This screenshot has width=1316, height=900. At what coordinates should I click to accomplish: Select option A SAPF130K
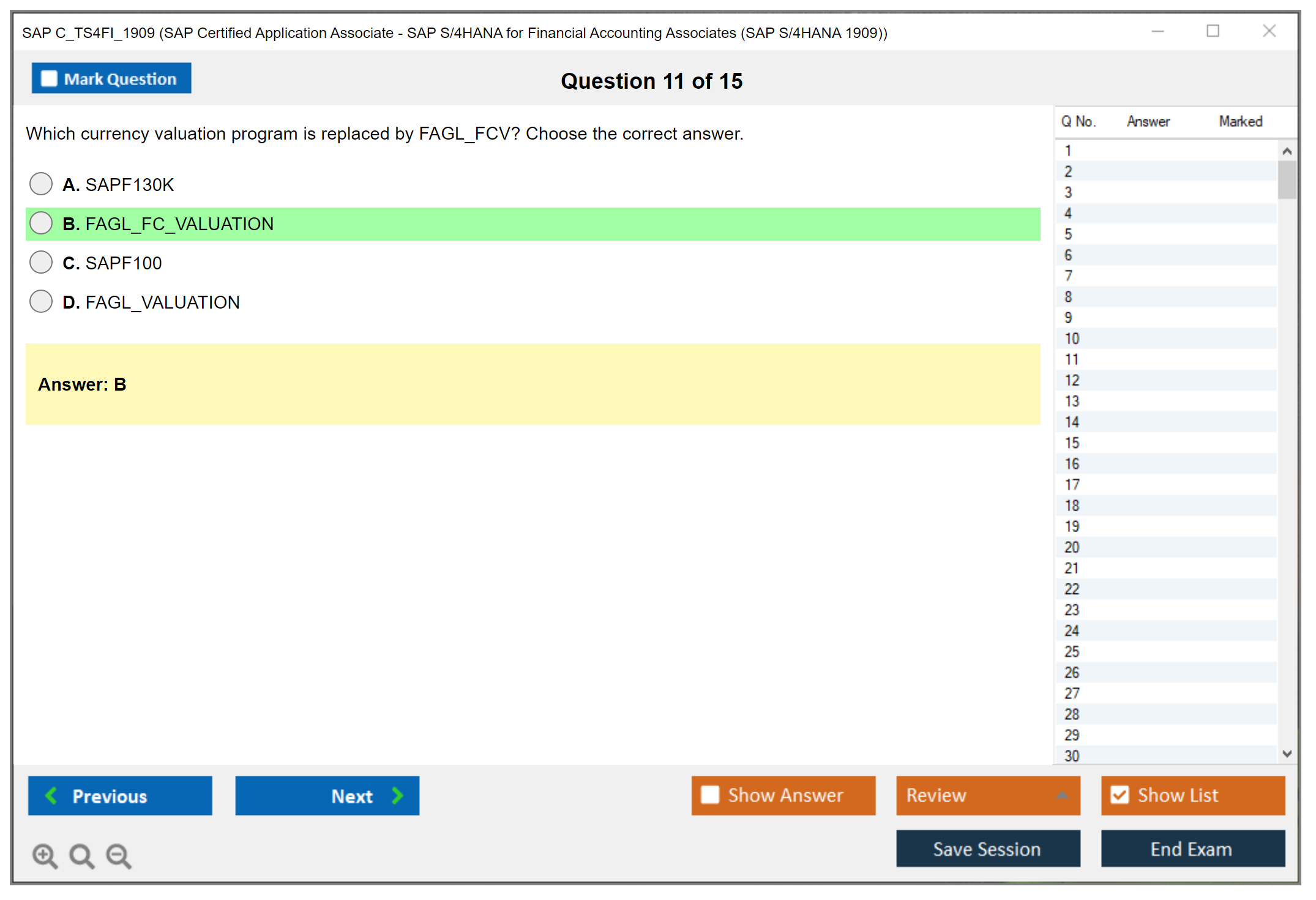coord(41,184)
